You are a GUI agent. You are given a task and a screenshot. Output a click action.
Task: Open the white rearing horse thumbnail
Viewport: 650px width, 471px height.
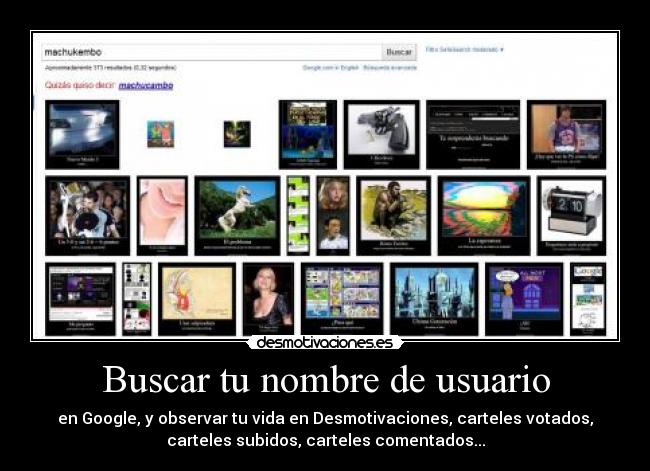pos(237,216)
